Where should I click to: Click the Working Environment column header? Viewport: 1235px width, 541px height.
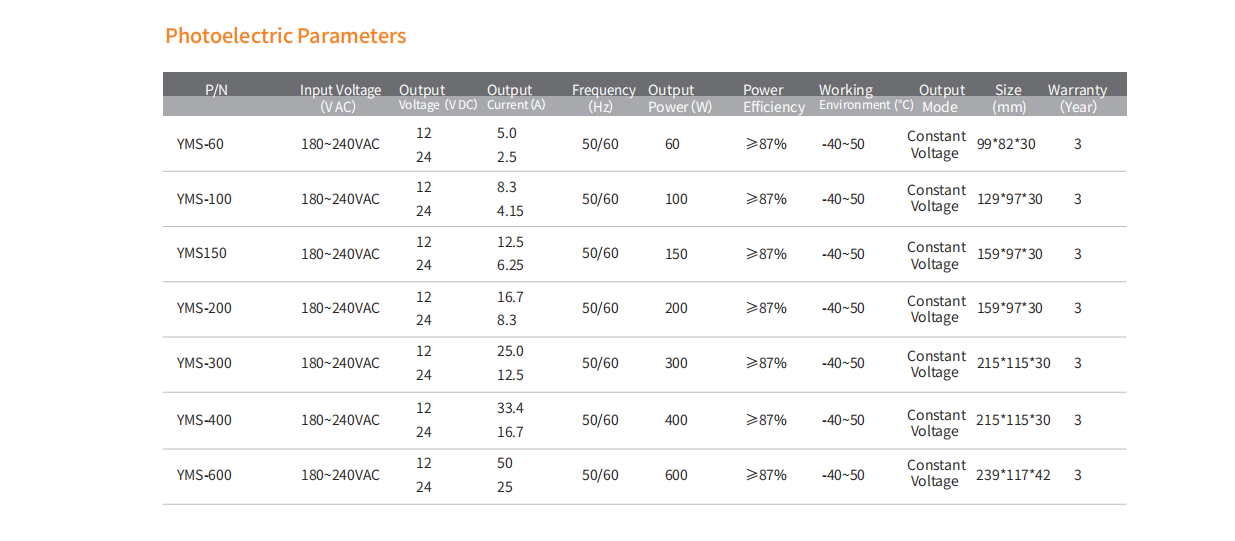tap(865, 97)
